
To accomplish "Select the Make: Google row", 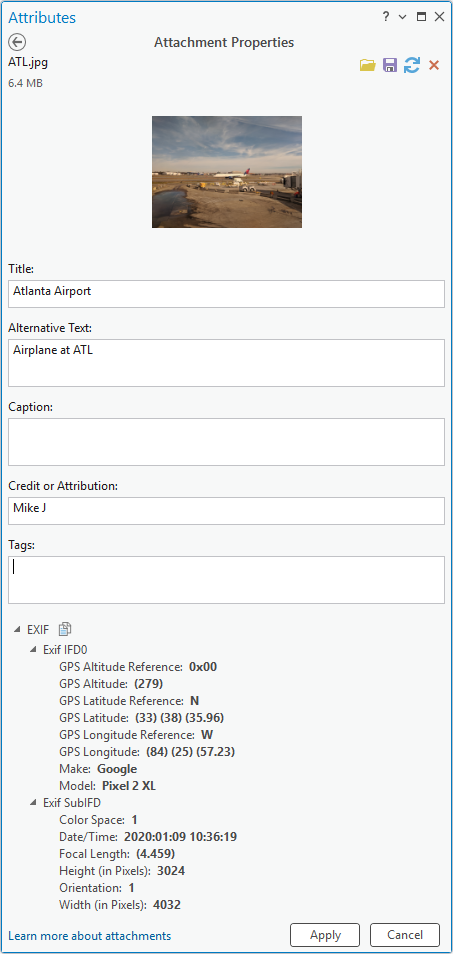I will (x=98, y=769).
